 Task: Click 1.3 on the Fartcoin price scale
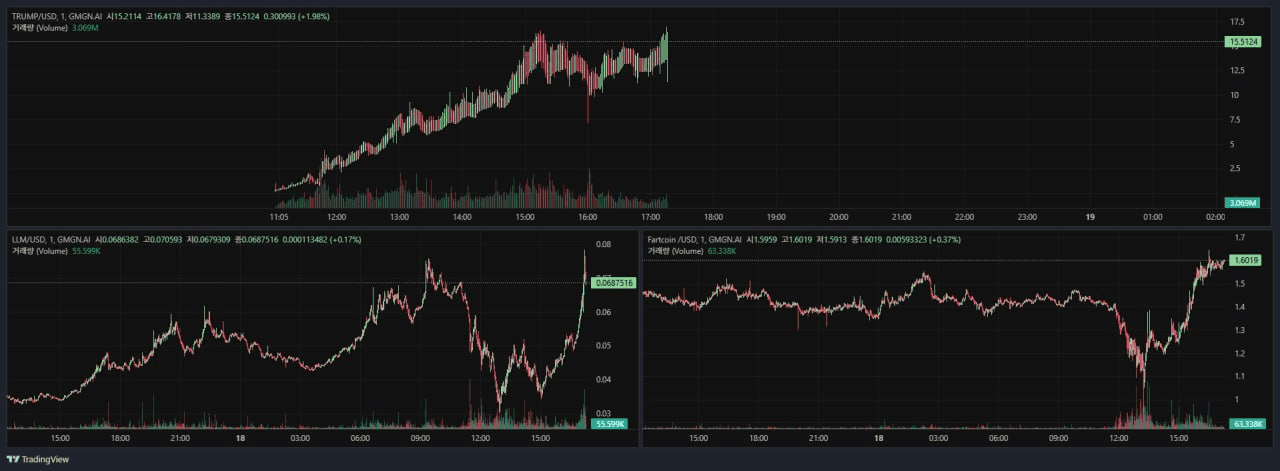pos(1238,330)
